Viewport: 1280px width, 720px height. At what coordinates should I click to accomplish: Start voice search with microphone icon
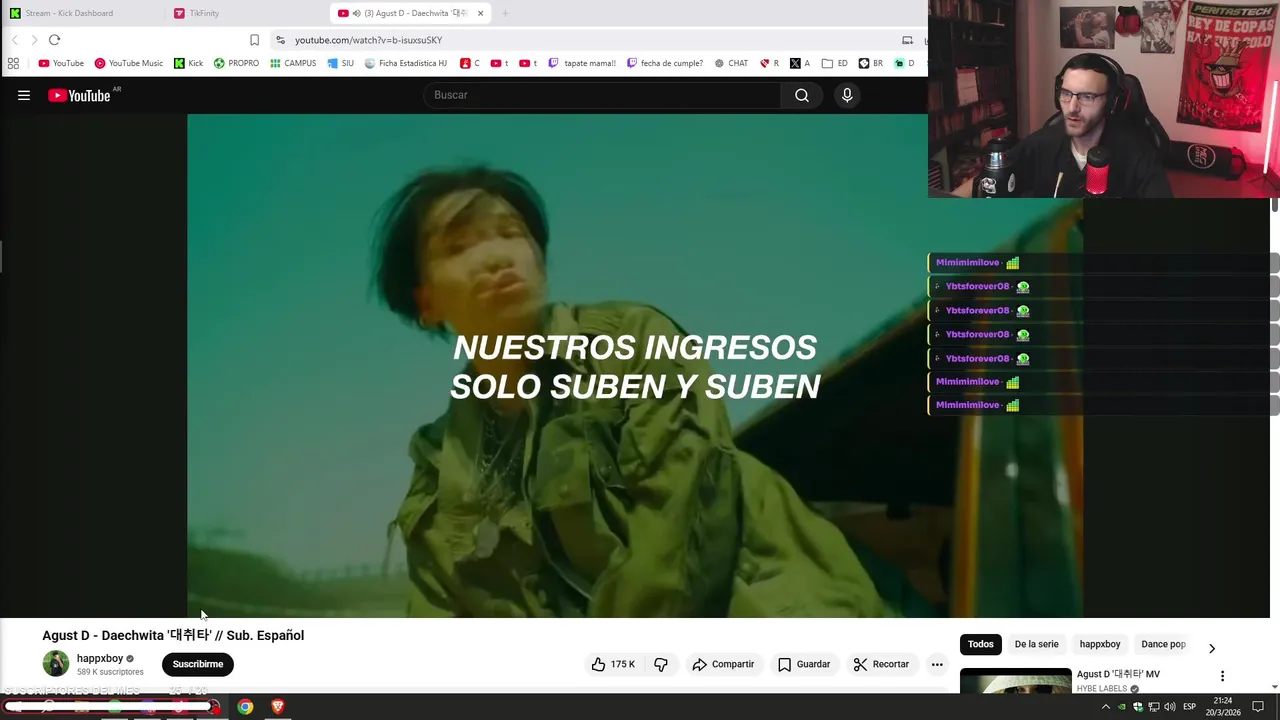847,95
